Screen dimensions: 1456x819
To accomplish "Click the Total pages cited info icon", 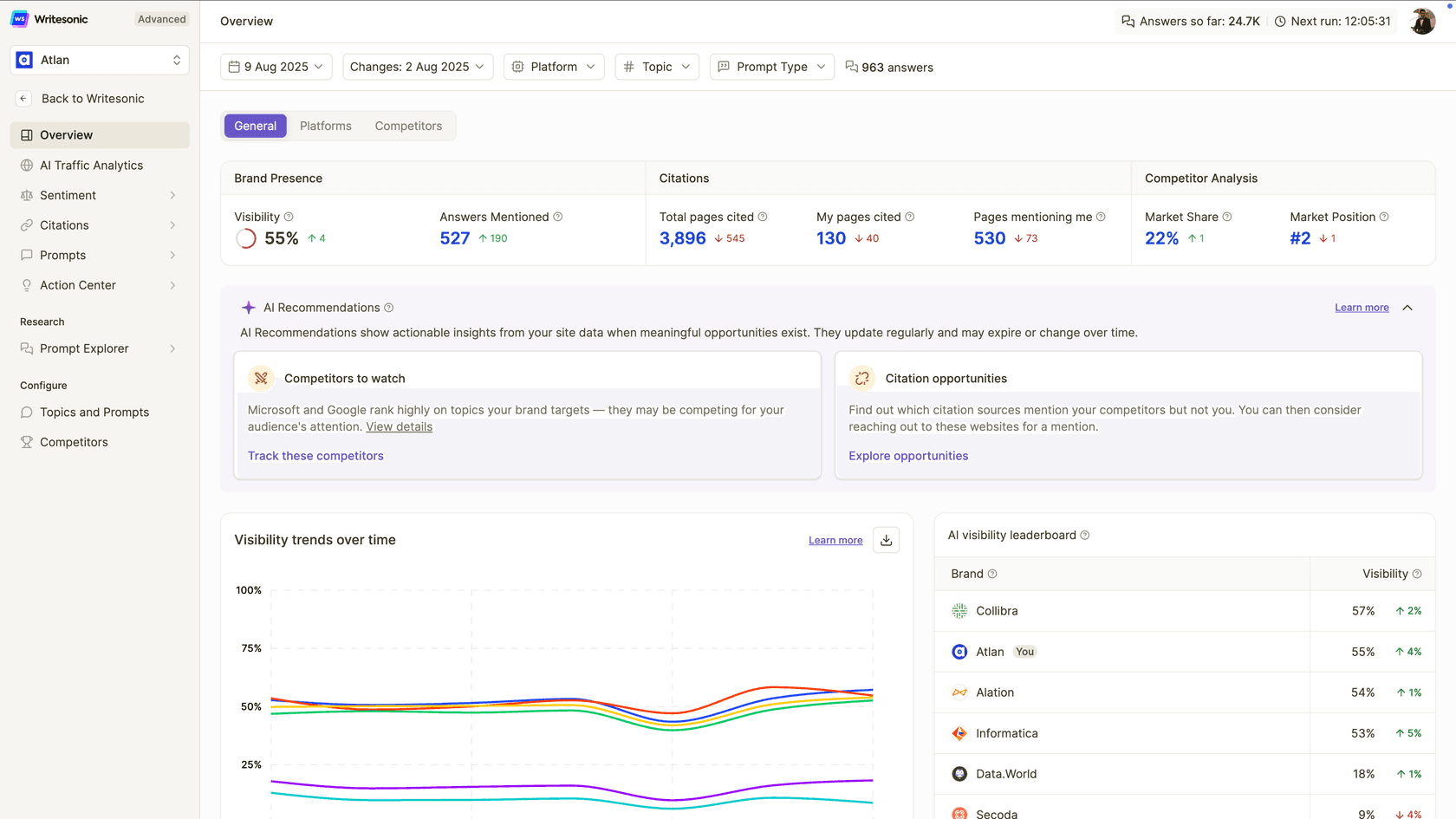I will 763,217.
